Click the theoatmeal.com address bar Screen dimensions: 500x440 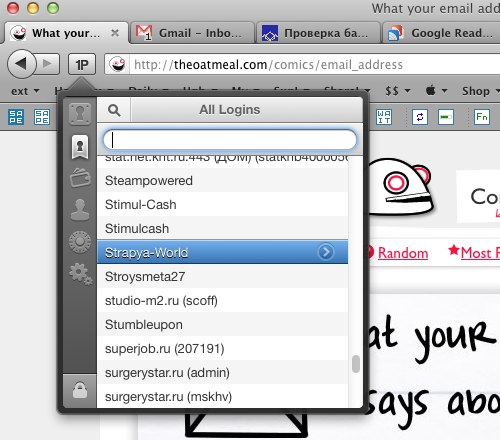302,64
